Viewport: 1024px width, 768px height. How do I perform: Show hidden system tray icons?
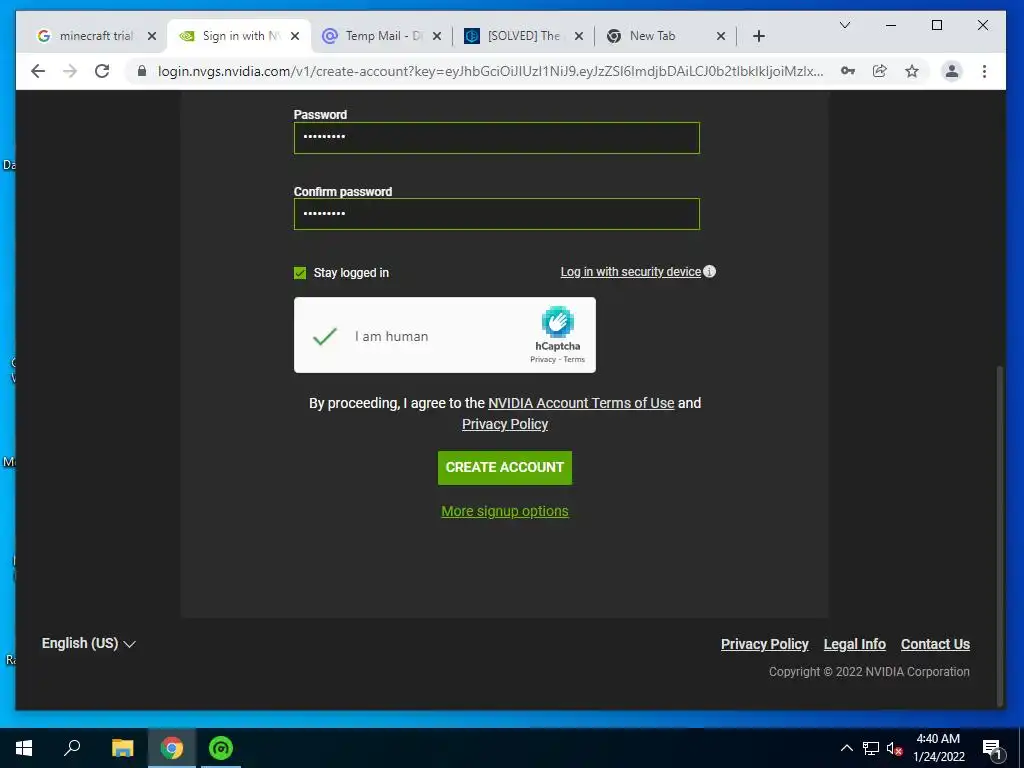[x=846, y=748]
